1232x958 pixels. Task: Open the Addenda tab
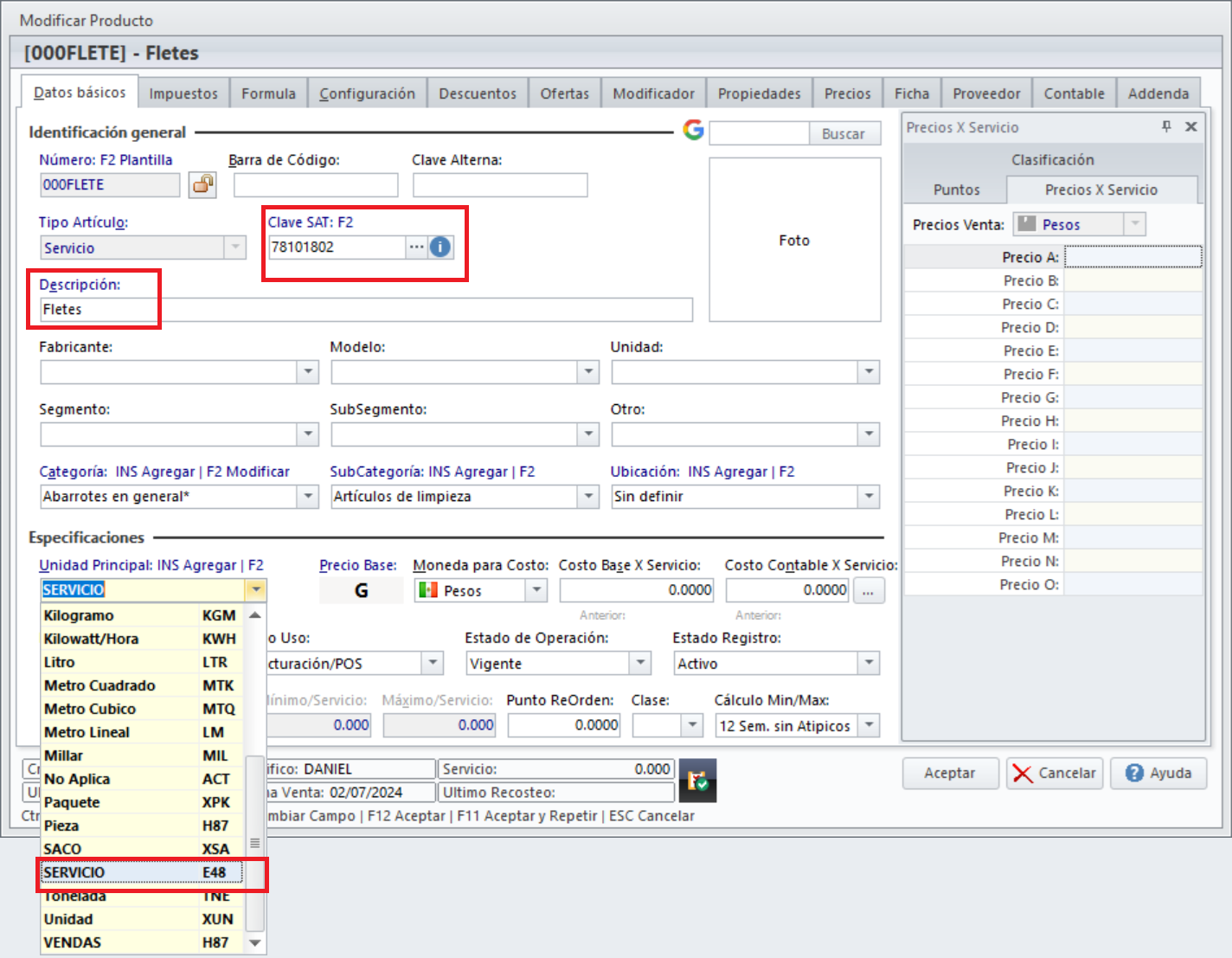(1158, 93)
